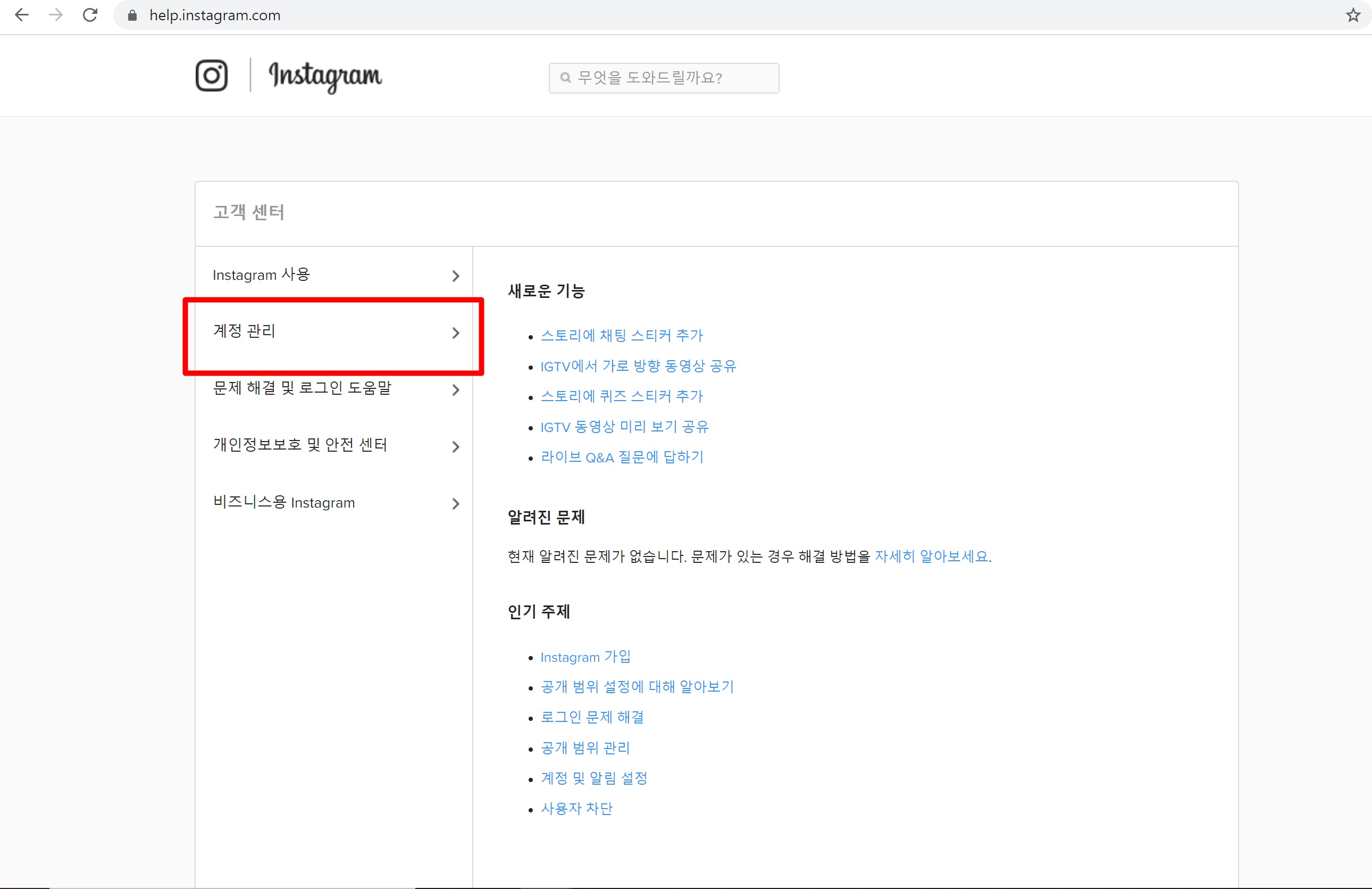Open the Instagram 사용 menu item

point(334,275)
